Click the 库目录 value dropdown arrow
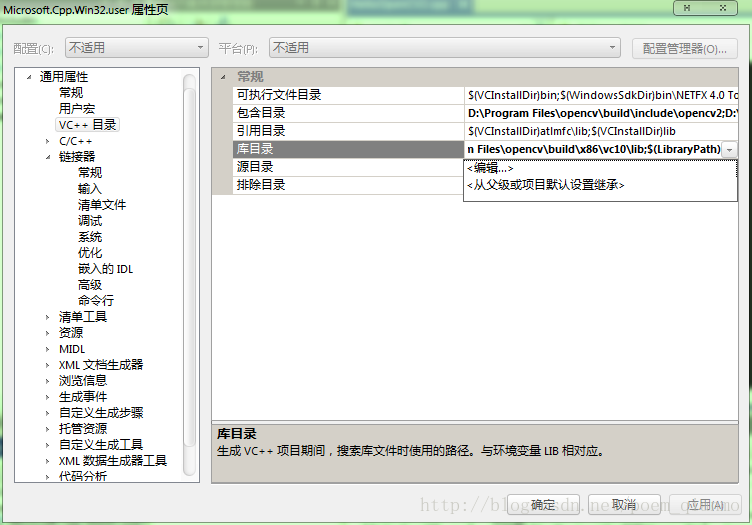The width and height of the screenshot is (752, 525). [730, 149]
